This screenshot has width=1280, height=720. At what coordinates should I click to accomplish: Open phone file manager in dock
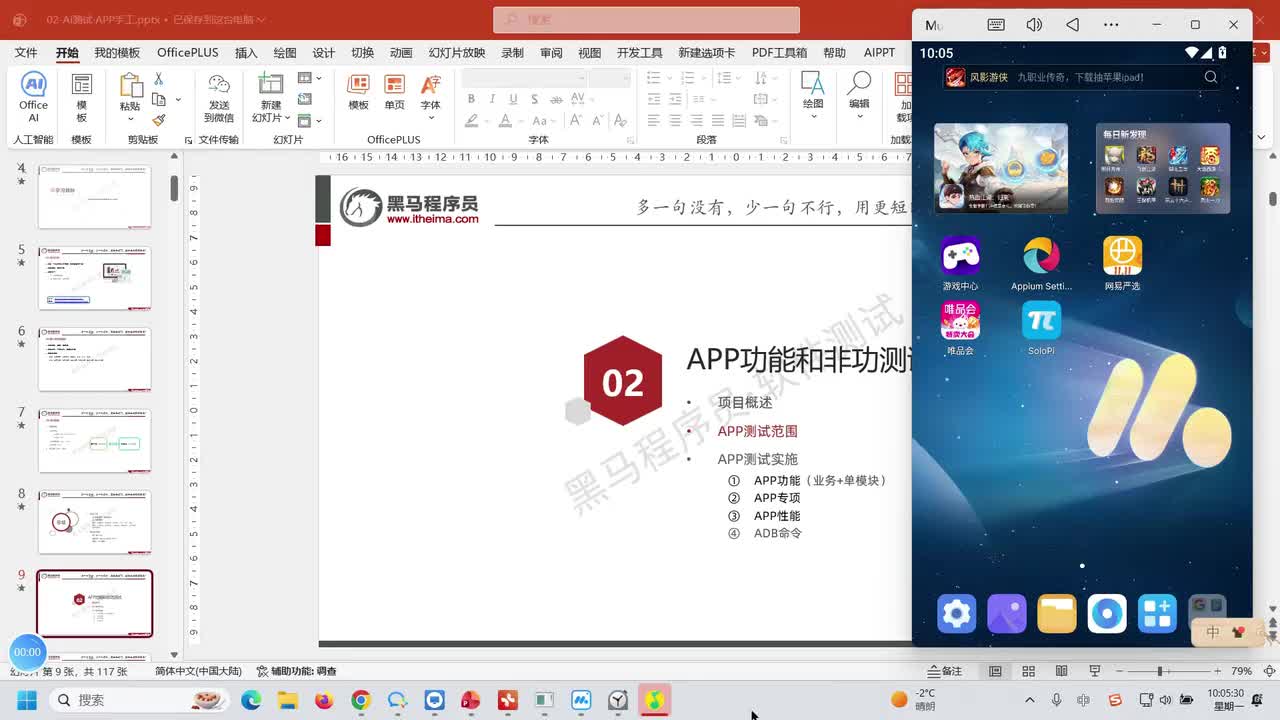click(1056, 613)
